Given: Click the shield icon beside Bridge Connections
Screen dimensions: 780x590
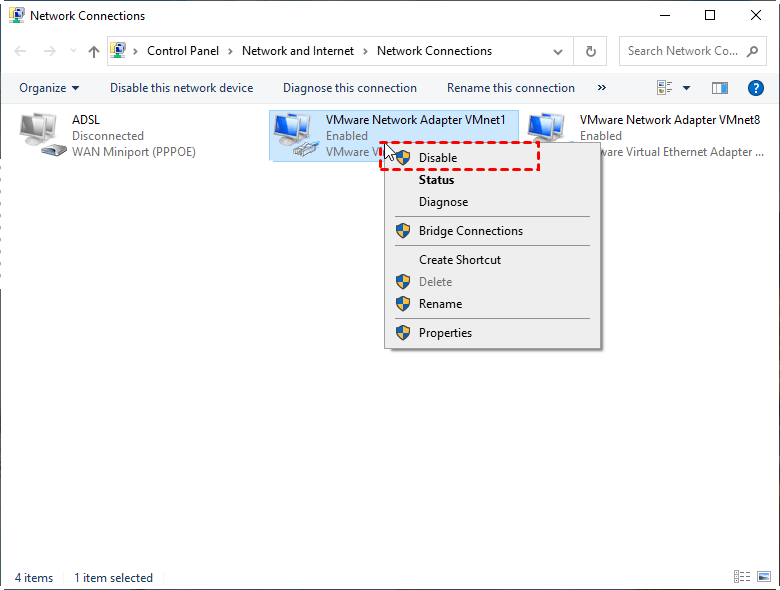Looking at the screenshot, I should [x=403, y=231].
